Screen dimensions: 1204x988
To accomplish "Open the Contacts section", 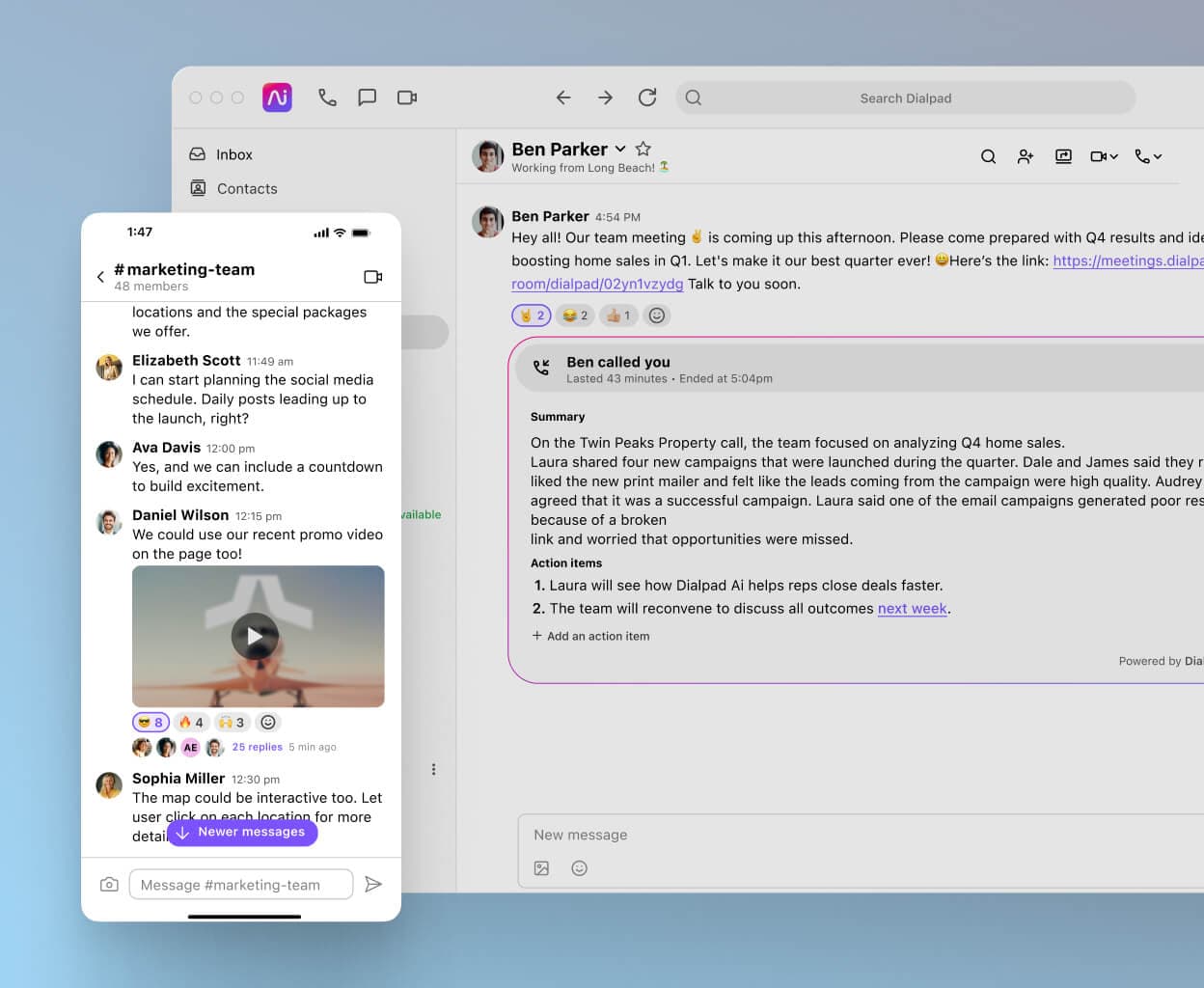I will pyautogui.click(x=246, y=188).
